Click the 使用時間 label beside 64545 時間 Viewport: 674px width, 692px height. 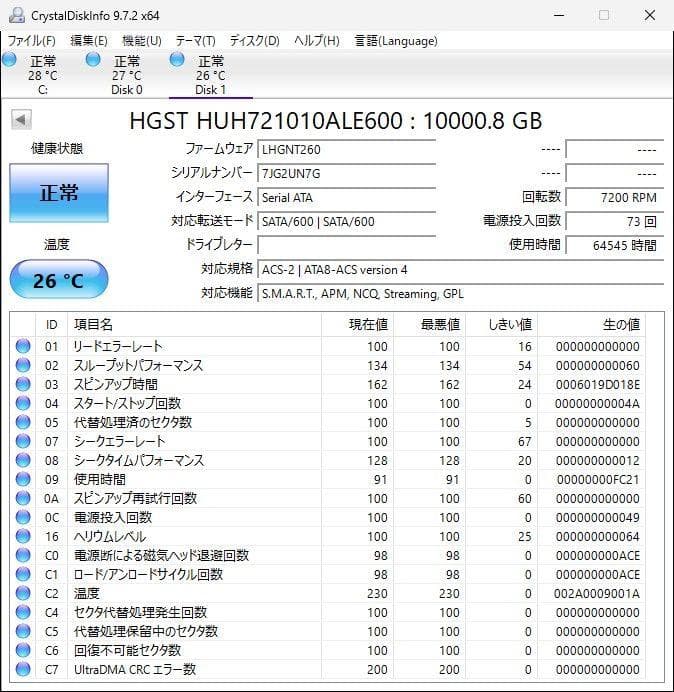tap(535, 244)
